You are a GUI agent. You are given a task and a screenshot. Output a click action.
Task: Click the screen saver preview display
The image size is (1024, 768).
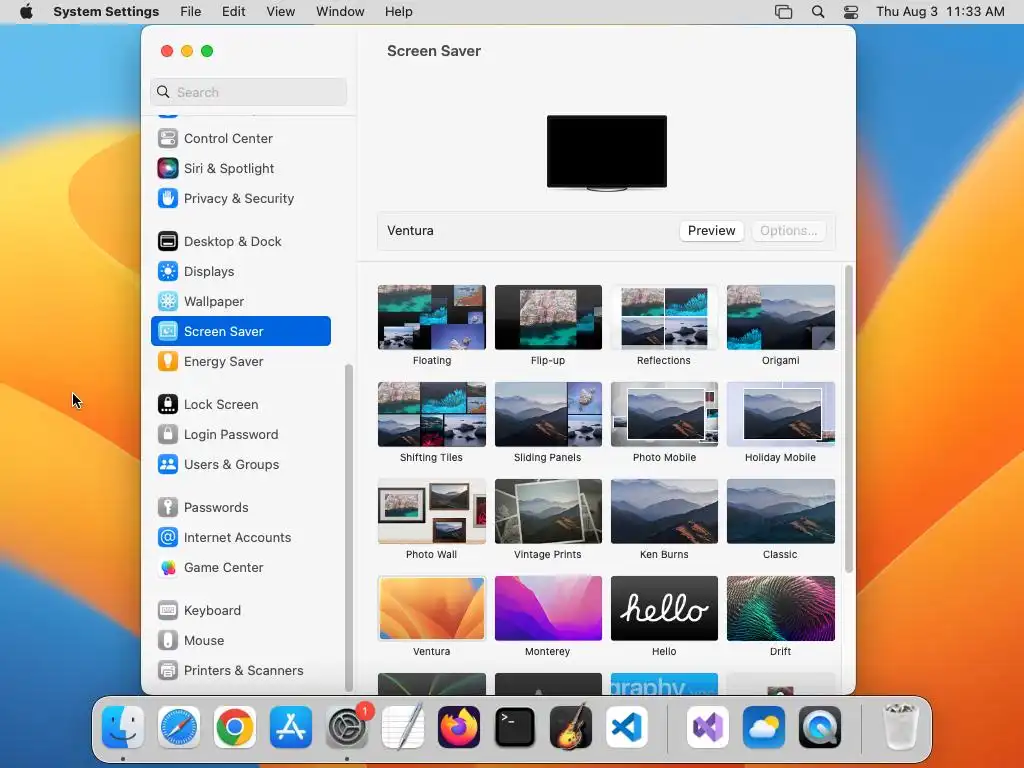(x=607, y=153)
